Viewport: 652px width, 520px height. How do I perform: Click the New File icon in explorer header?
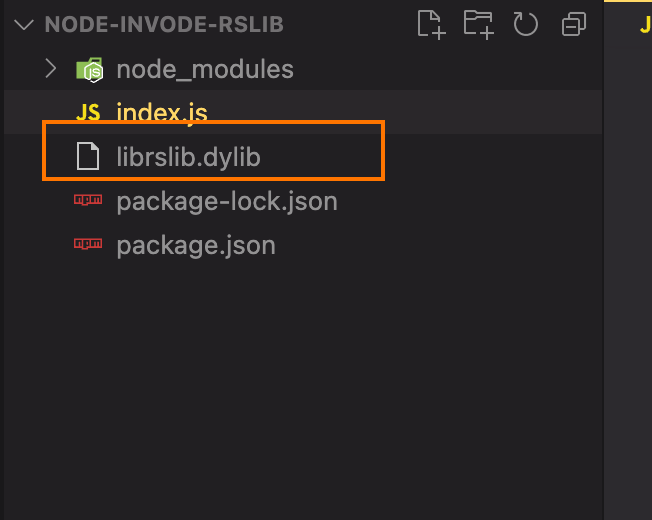(x=431, y=25)
